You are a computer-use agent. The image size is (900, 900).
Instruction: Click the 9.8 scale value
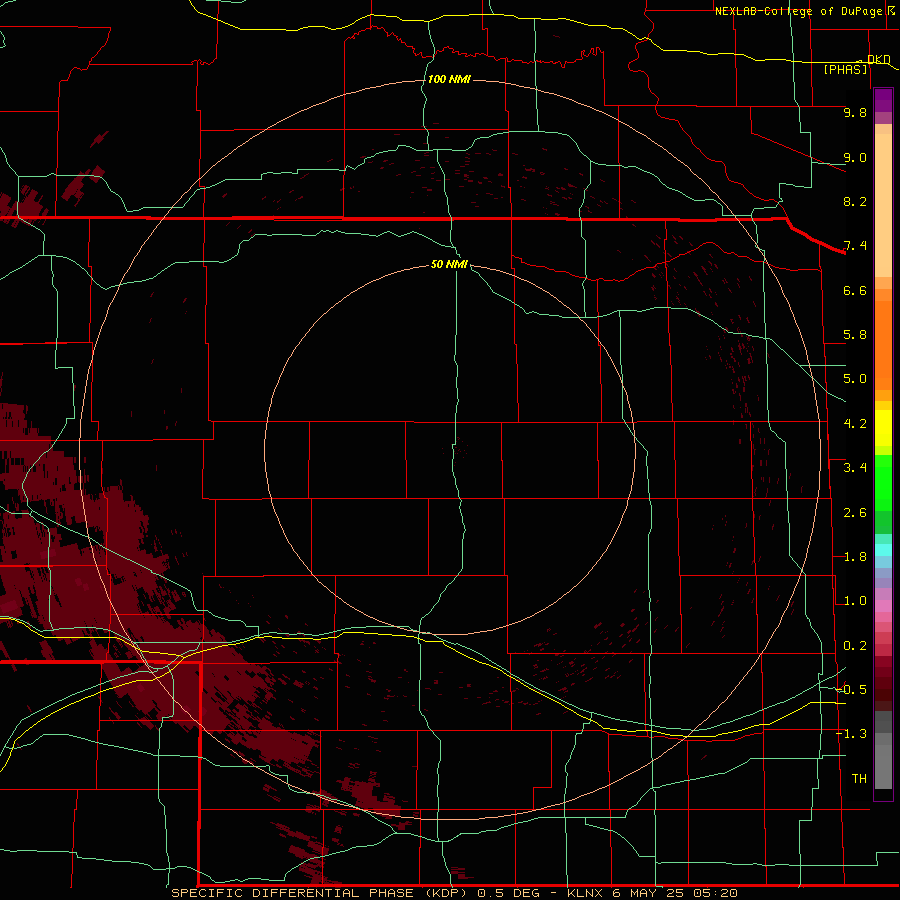click(855, 112)
